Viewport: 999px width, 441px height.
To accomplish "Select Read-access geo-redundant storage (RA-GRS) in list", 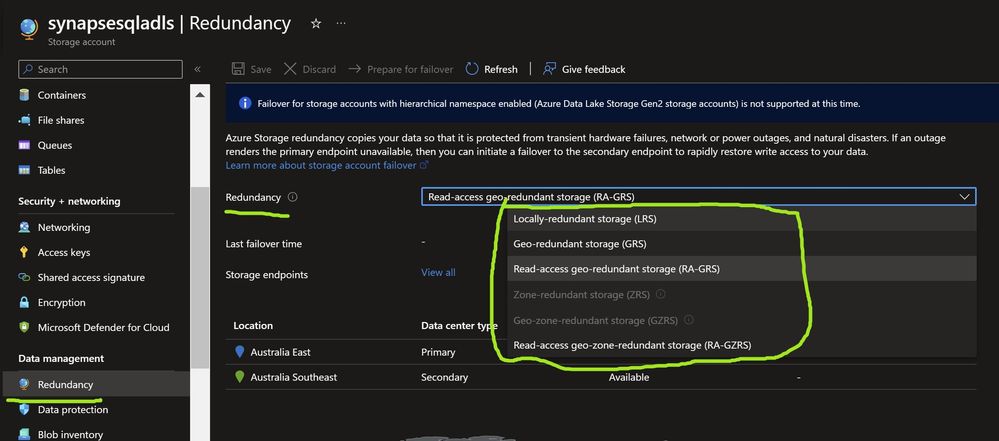I will [x=742, y=269].
